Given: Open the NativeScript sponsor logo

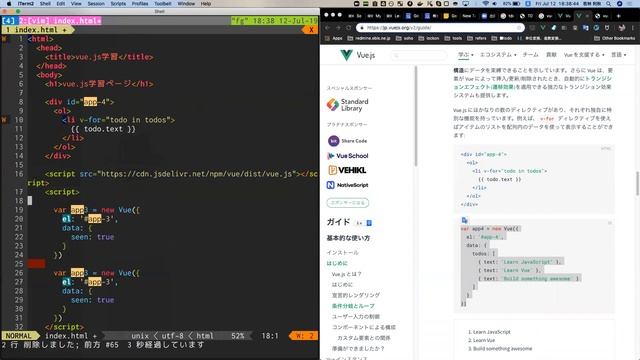Looking at the screenshot, I should (348, 185).
